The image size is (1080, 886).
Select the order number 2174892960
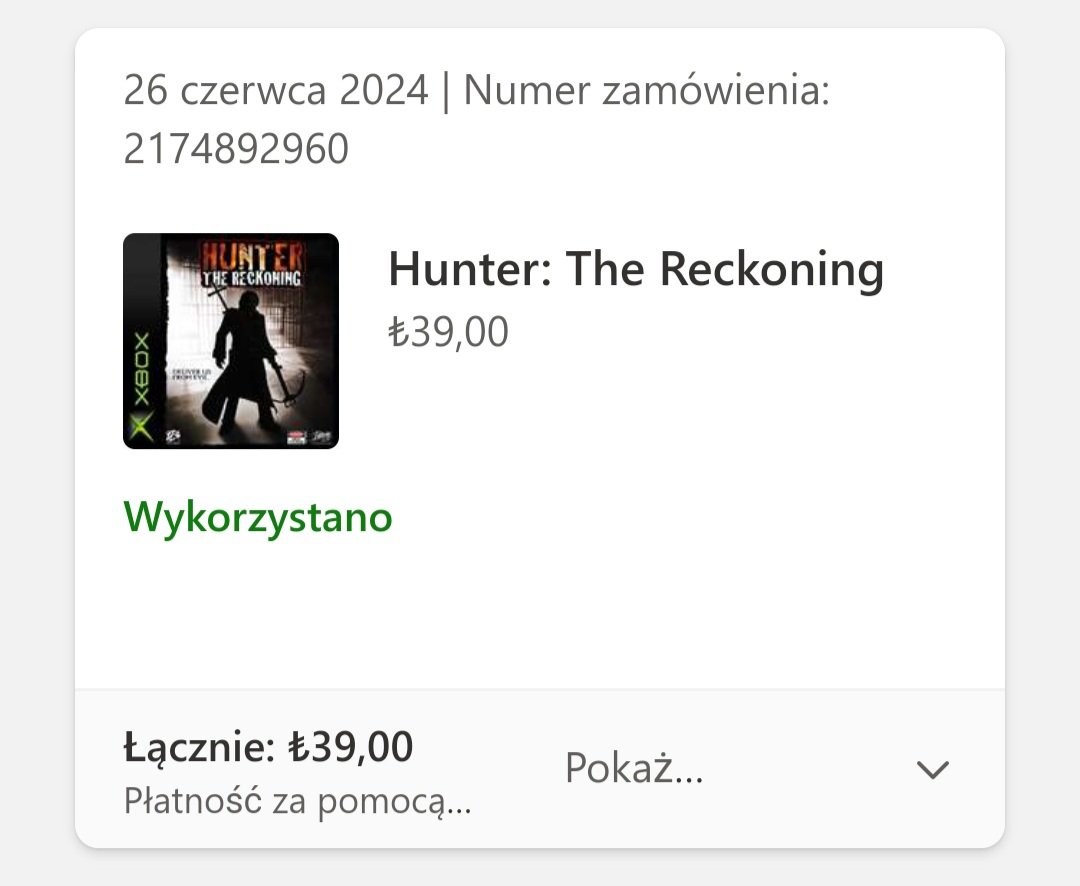(x=236, y=149)
